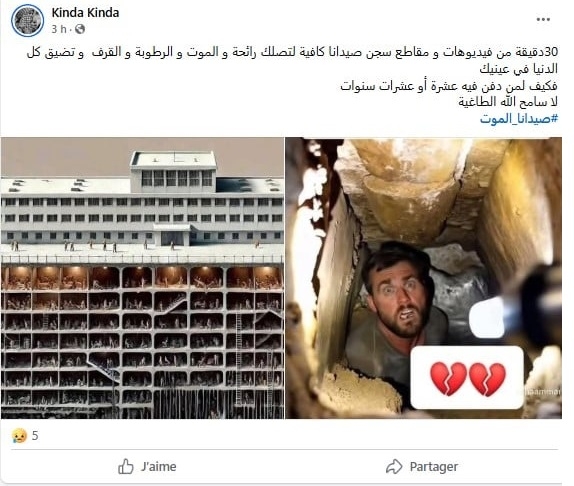The image size is (574, 486).
Task: Click the Kinda Kinda author name
Action: (x=85, y=13)
